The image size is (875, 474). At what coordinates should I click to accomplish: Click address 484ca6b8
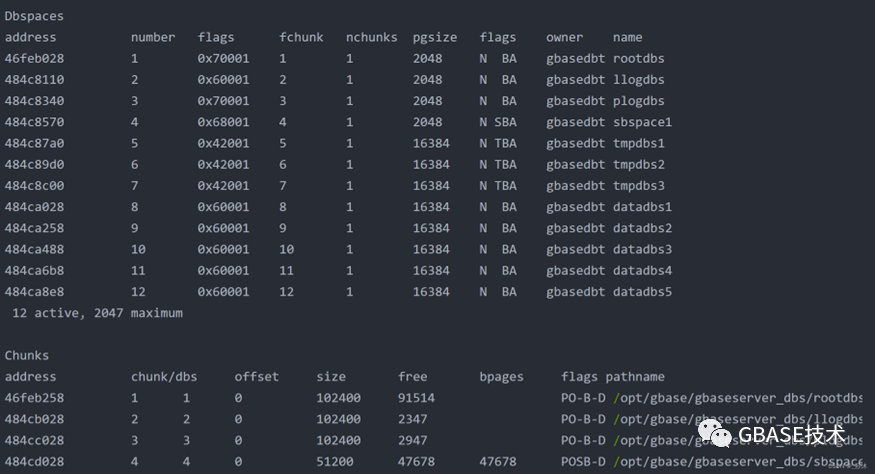point(34,271)
